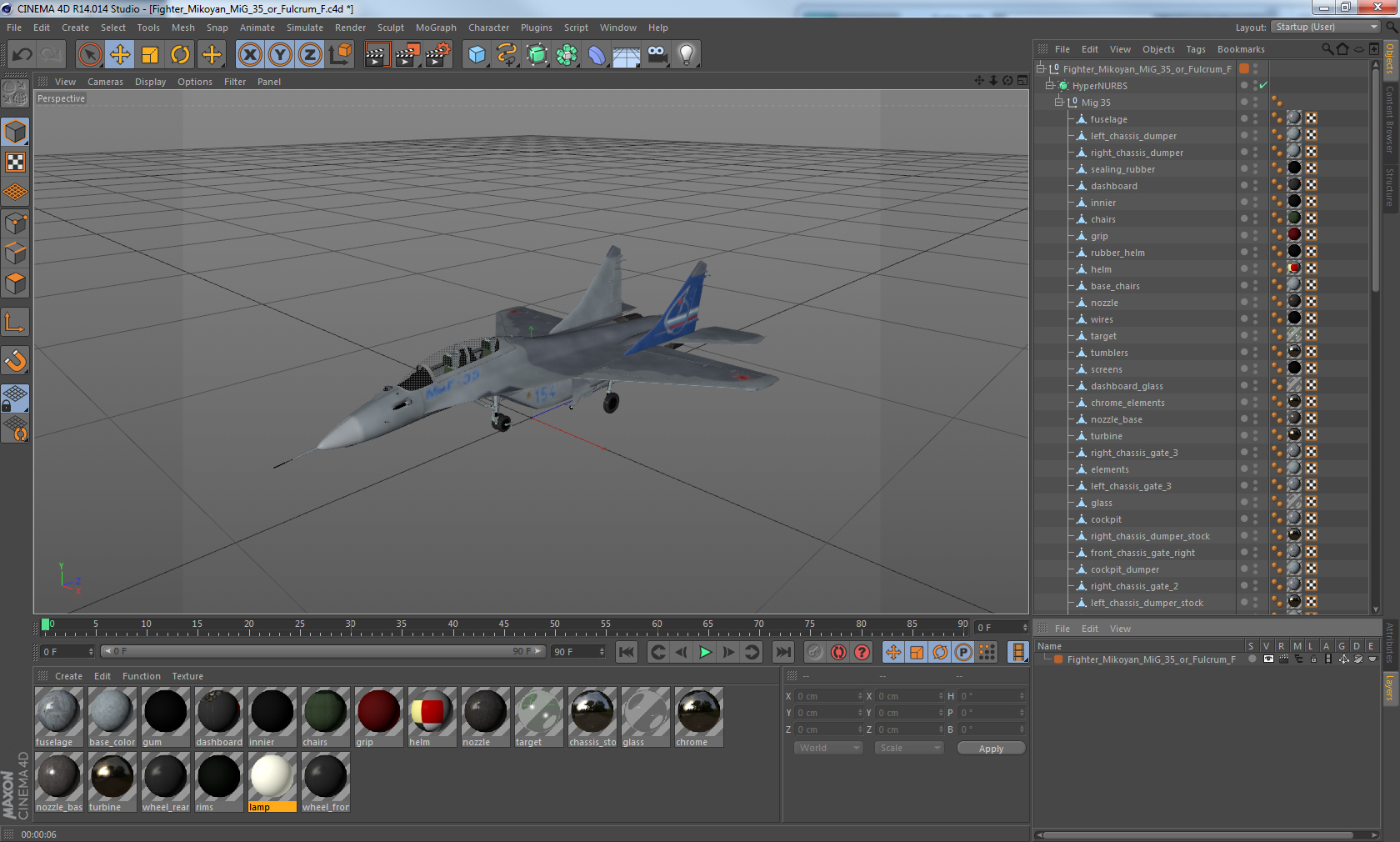Open the Layout dropdown Startup (User)
Image resolution: width=1400 pixels, height=842 pixels.
coord(1325,28)
